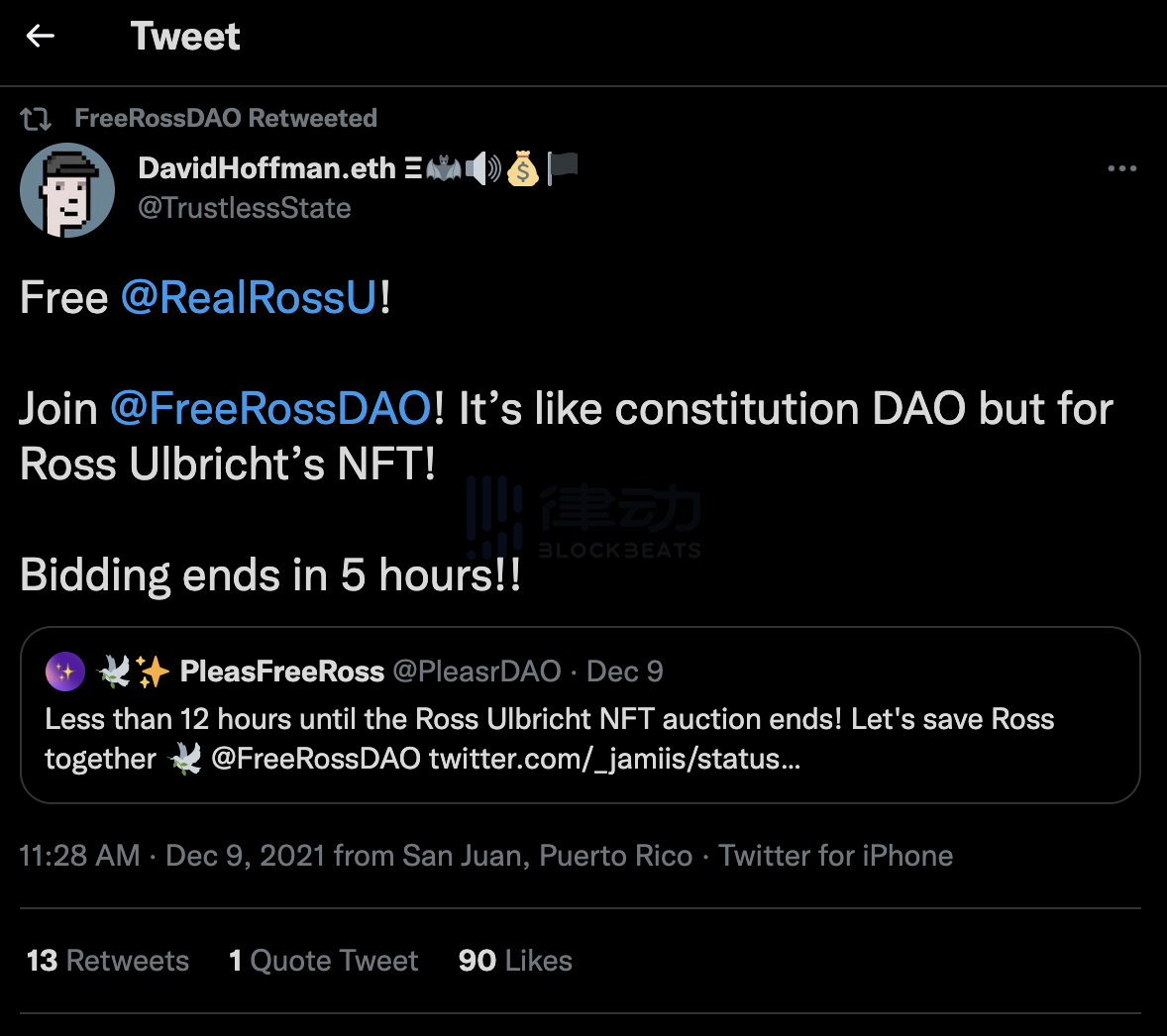This screenshot has height=1036, width=1167.
Task: Click the FreeRossDAO Retweeted label
Action: [x=226, y=118]
